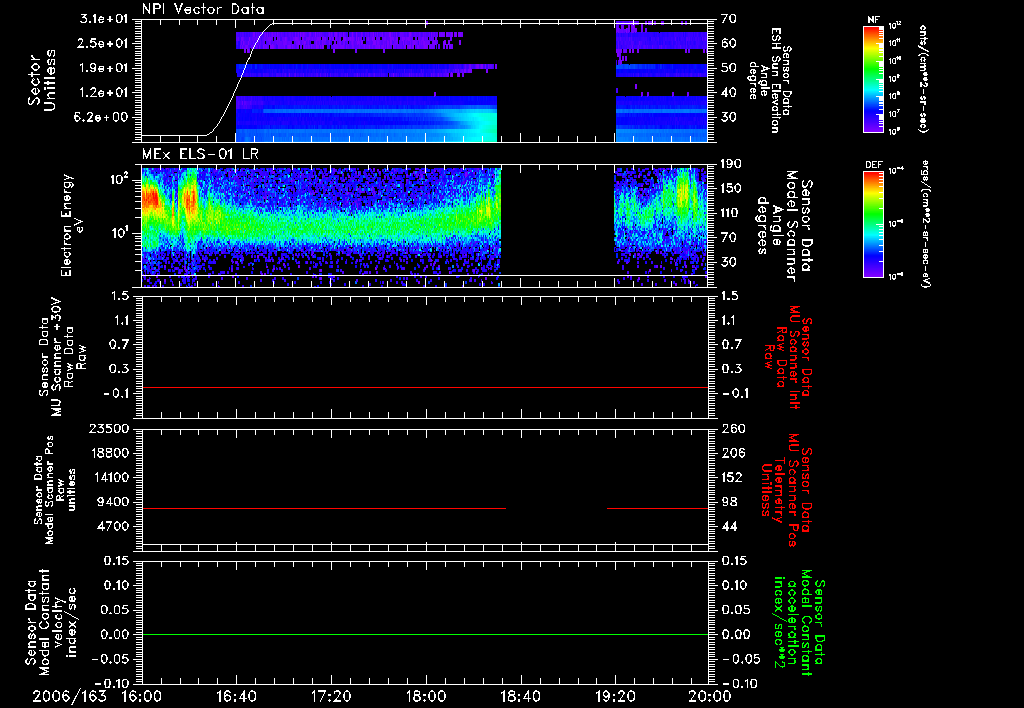Click the 'ESH Sun Elevation Angle degree' axis title

tap(769, 80)
